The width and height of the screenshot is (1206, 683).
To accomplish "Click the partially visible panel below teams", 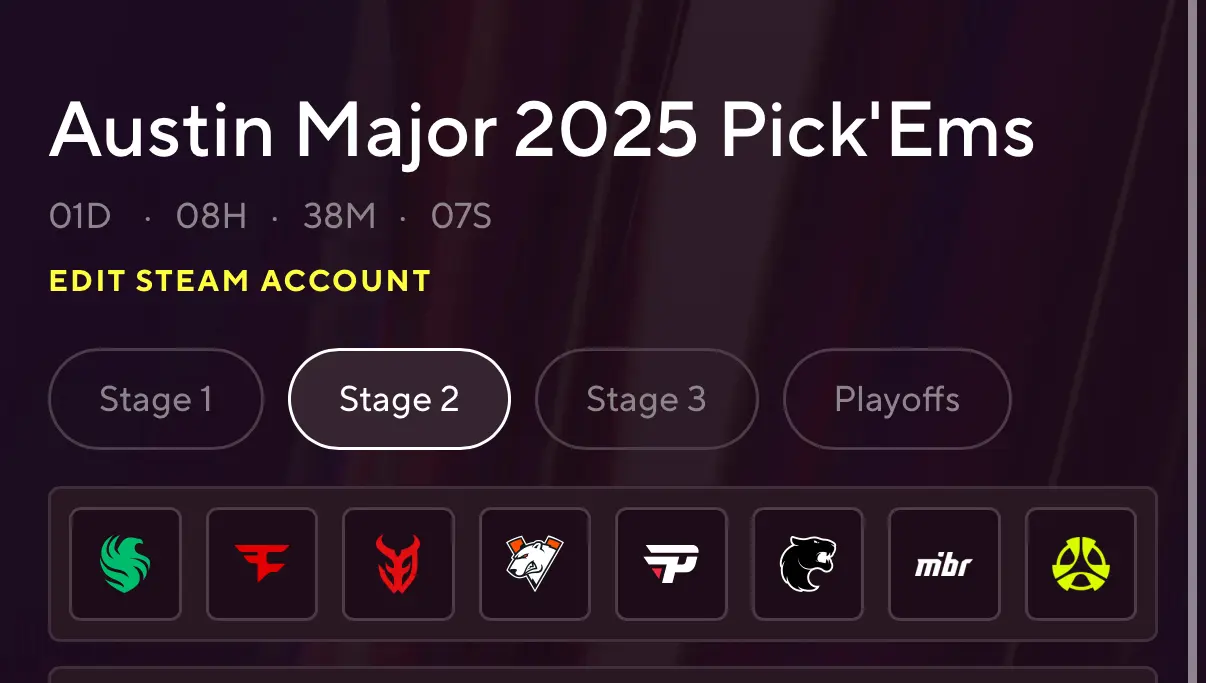I will click(603, 675).
